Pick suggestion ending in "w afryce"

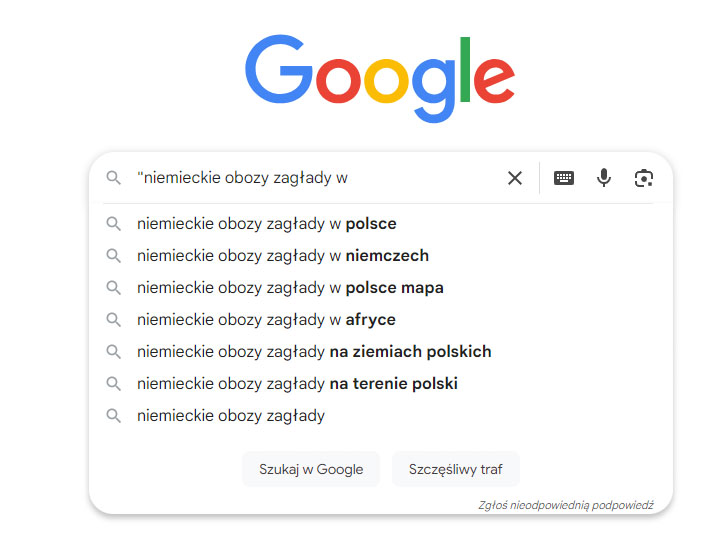coord(267,319)
